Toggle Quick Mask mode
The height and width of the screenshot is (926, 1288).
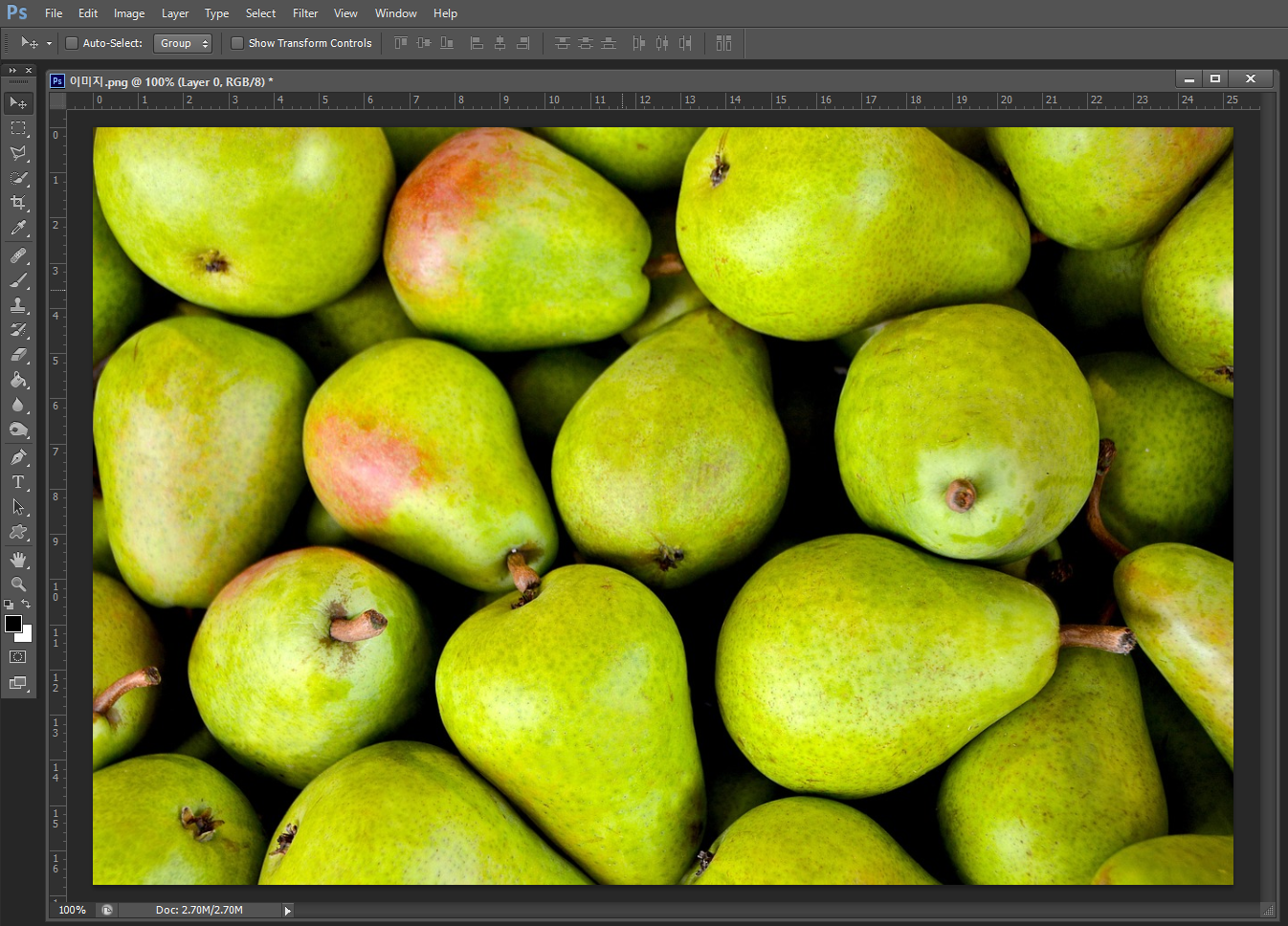pyautogui.click(x=18, y=657)
